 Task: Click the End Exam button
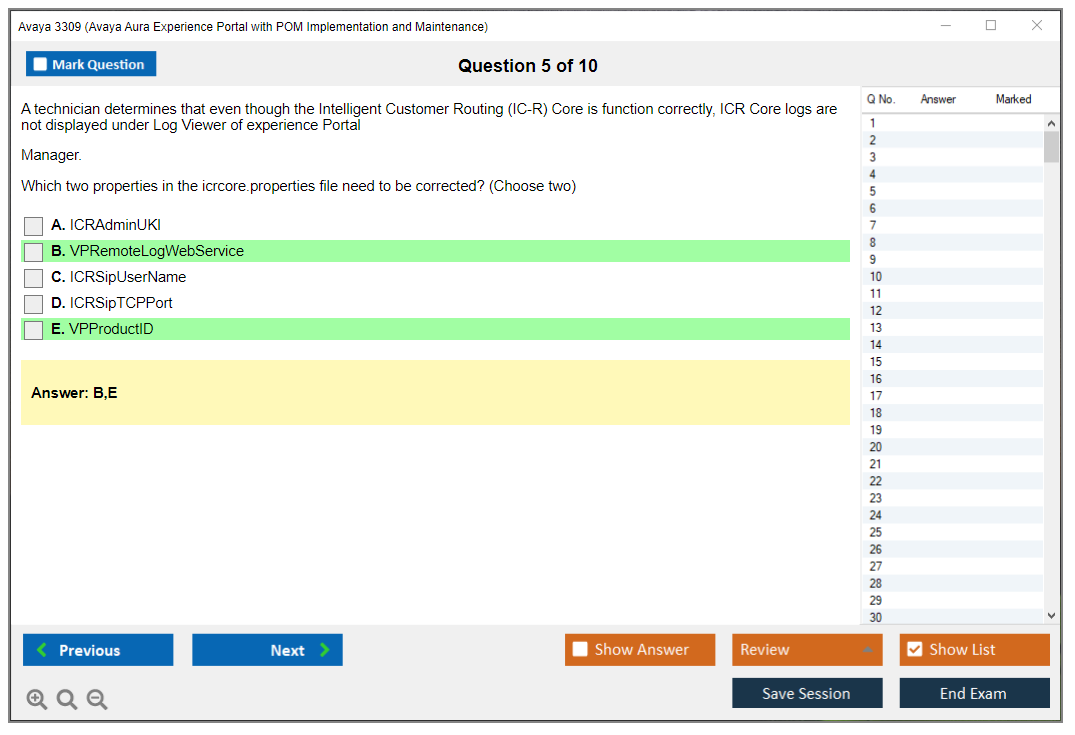coord(974,693)
